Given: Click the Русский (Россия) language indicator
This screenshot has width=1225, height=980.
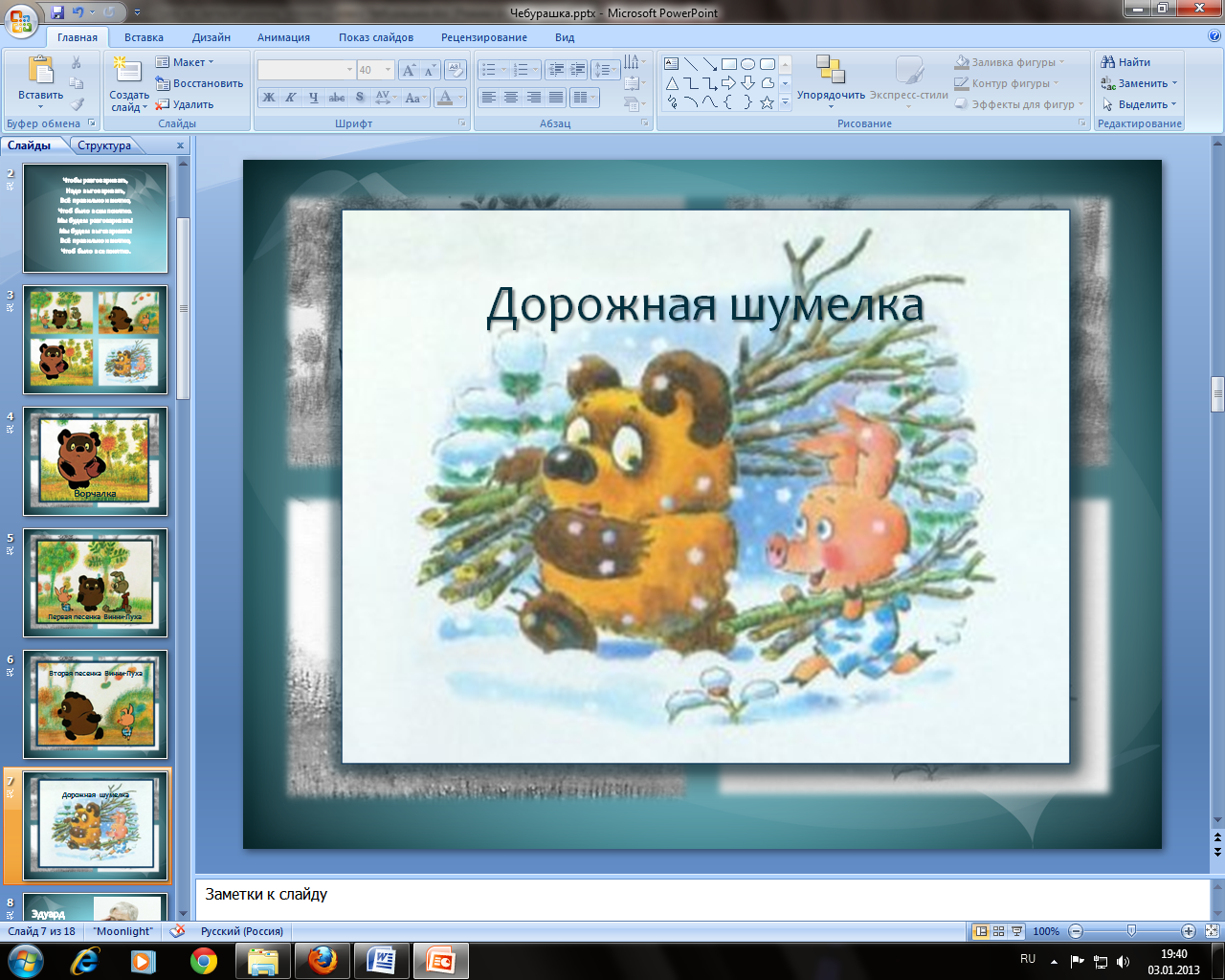Looking at the screenshot, I should (x=242, y=931).
